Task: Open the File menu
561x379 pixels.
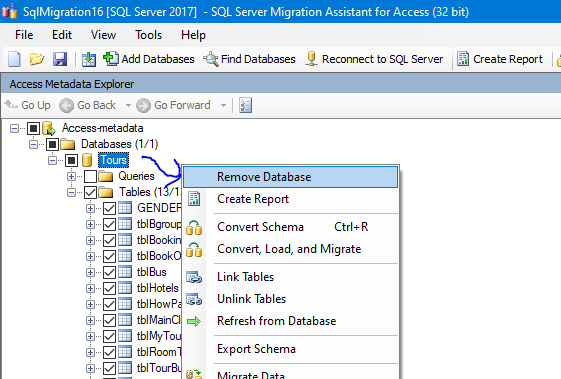Action: pos(24,35)
